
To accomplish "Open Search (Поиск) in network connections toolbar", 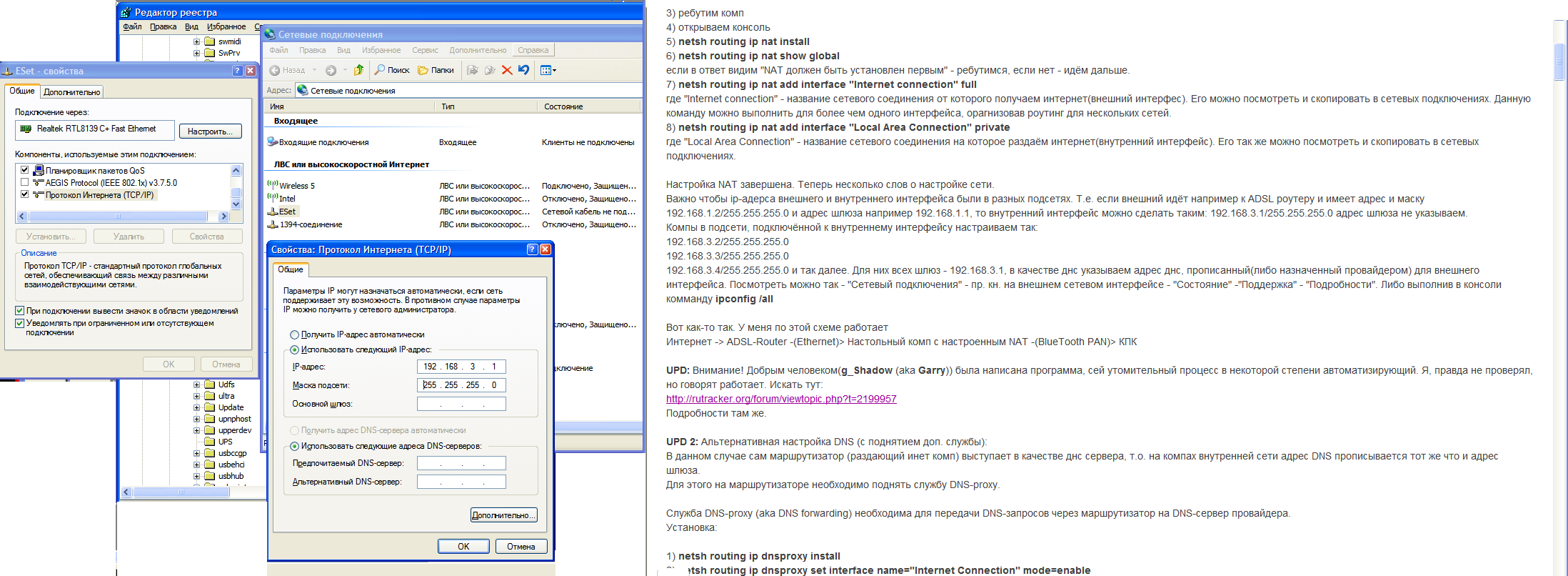I will click(392, 70).
